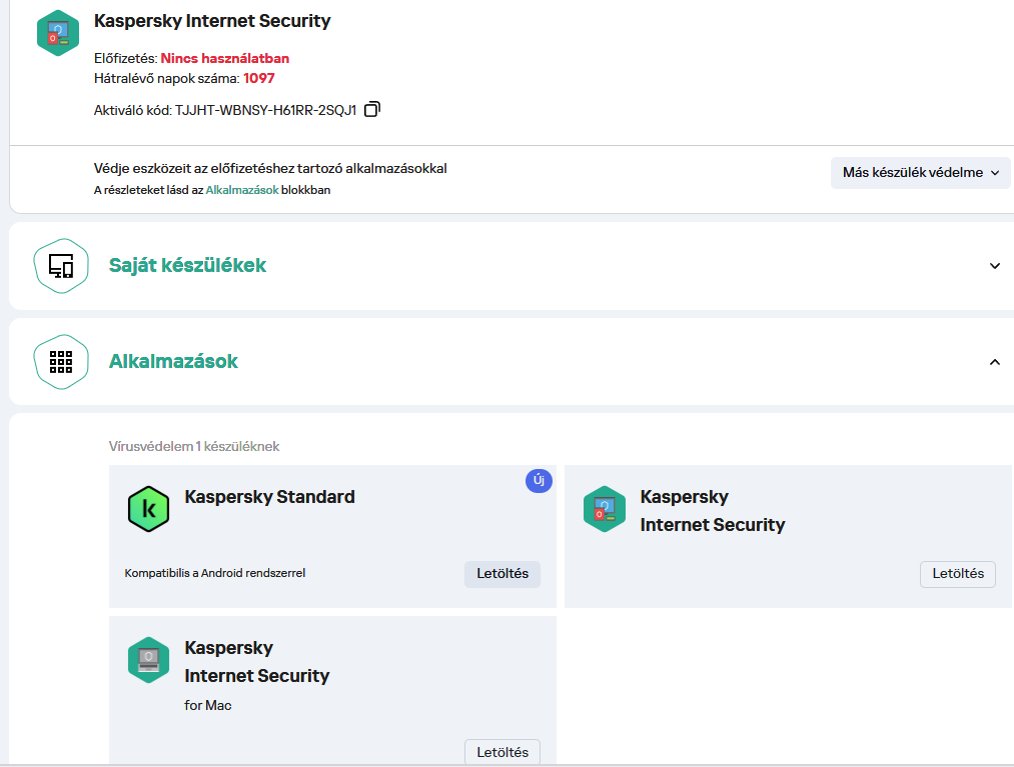
Task: Click the Védje eszközeit az előfizetéshez text
Action: pyautogui.click(x=270, y=169)
